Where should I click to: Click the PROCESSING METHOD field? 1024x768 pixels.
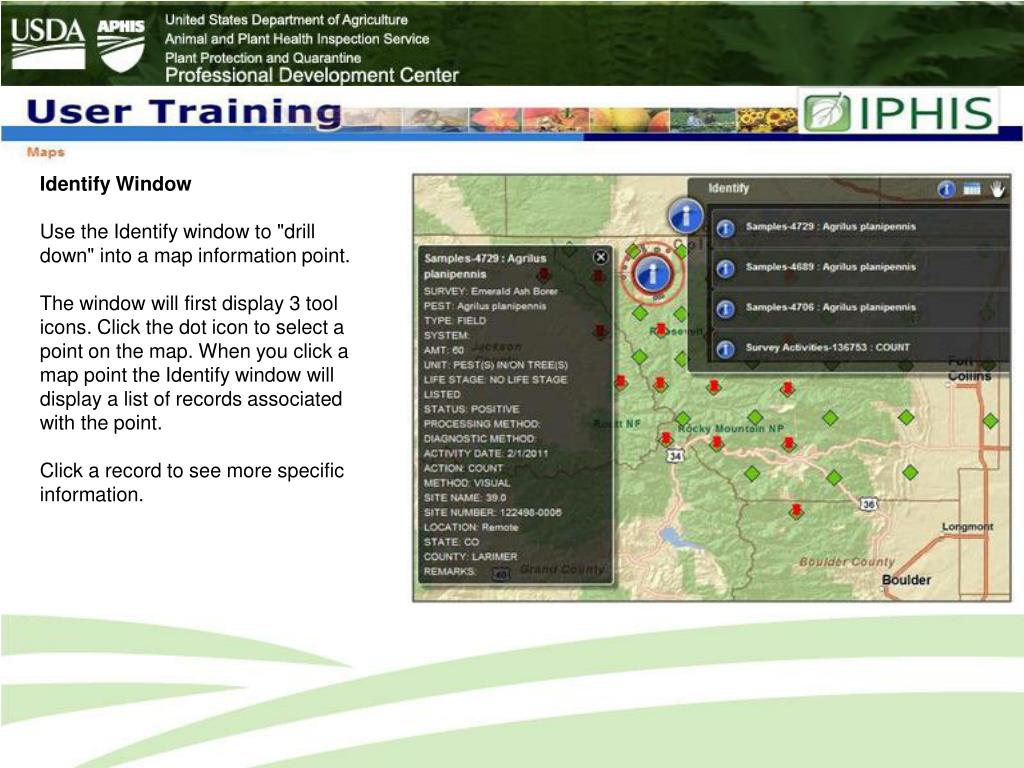point(482,424)
